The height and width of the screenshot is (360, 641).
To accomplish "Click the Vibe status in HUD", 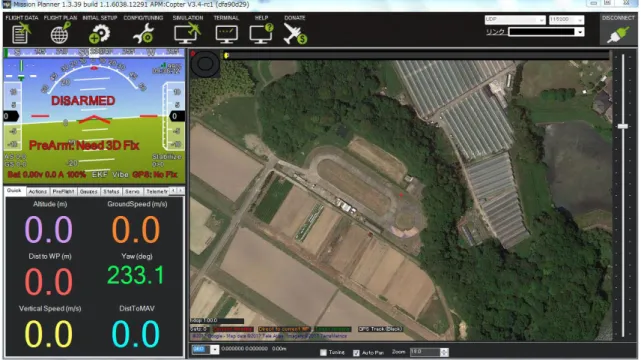I will 121,174.
